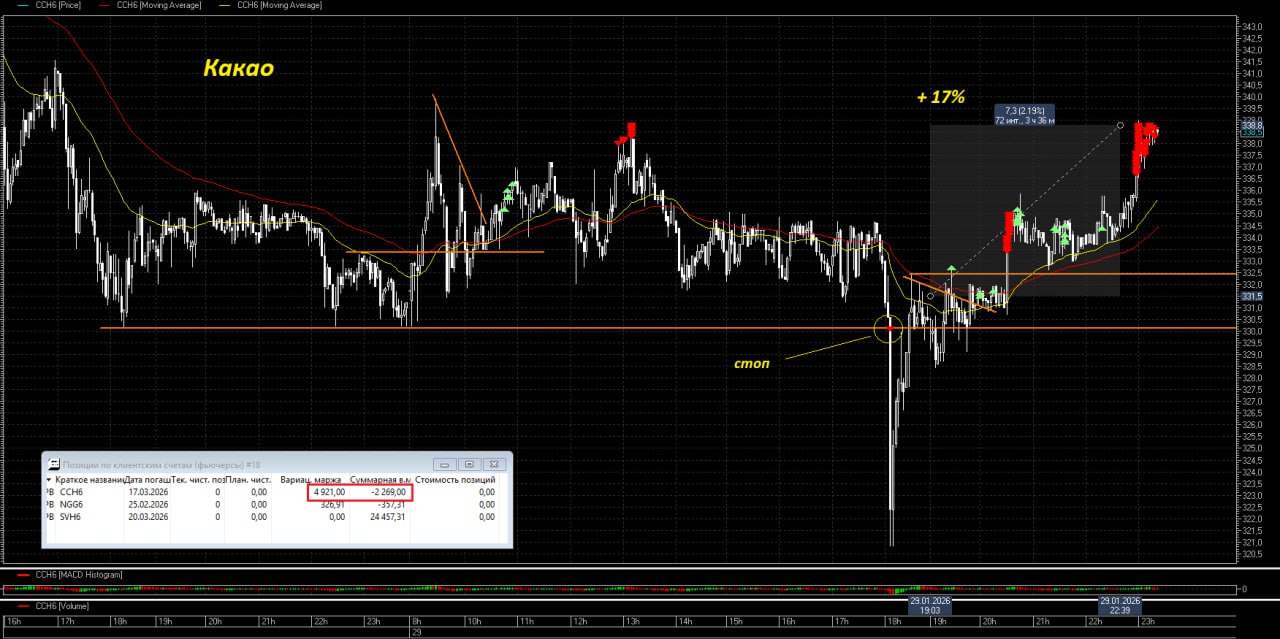Screen dimensions: 1280x639
Task: Click the 16h label on time axis
Action: (x=12, y=621)
